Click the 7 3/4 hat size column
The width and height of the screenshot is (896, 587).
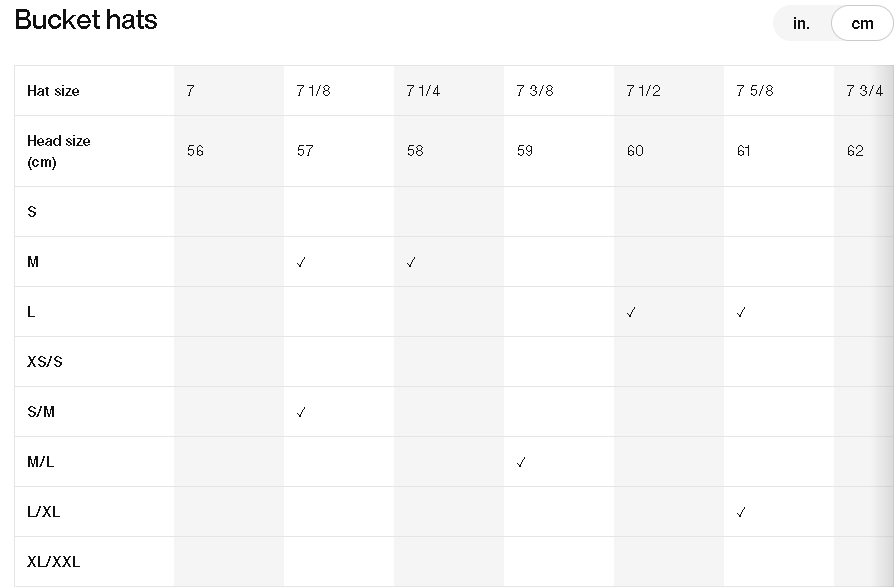[864, 91]
